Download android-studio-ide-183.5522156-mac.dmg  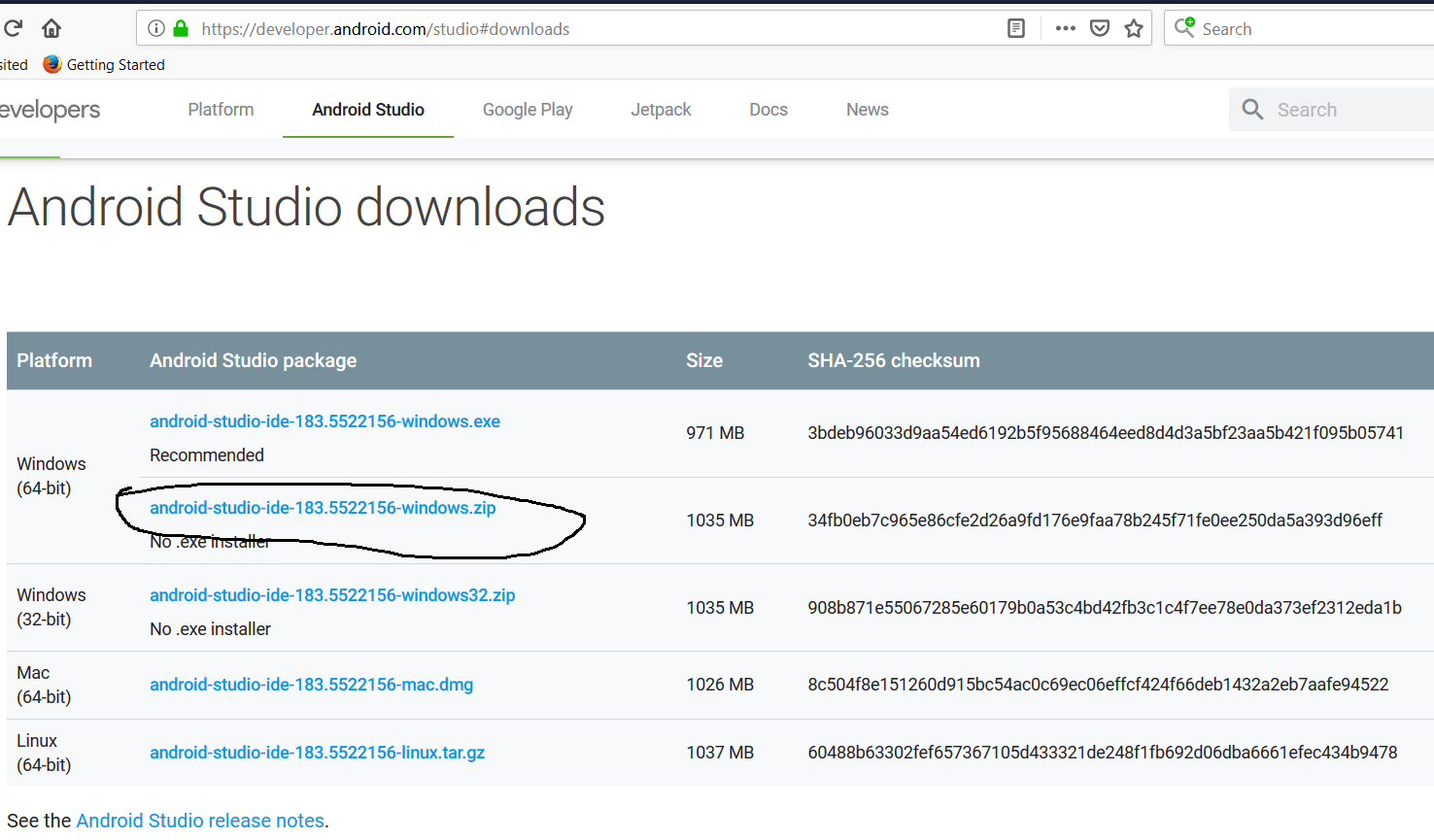pos(311,685)
